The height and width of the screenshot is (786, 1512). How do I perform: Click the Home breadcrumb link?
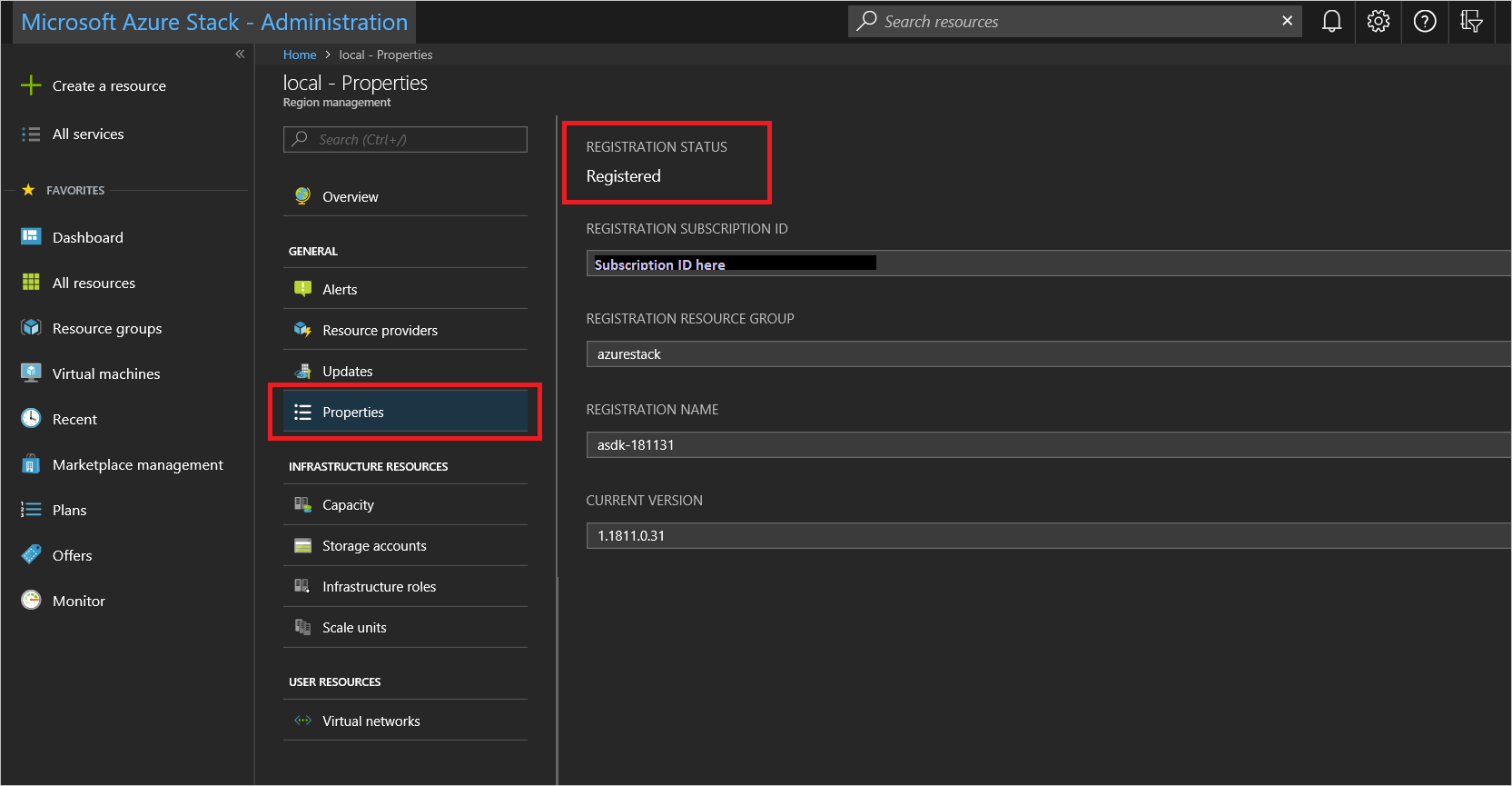pos(300,55)
